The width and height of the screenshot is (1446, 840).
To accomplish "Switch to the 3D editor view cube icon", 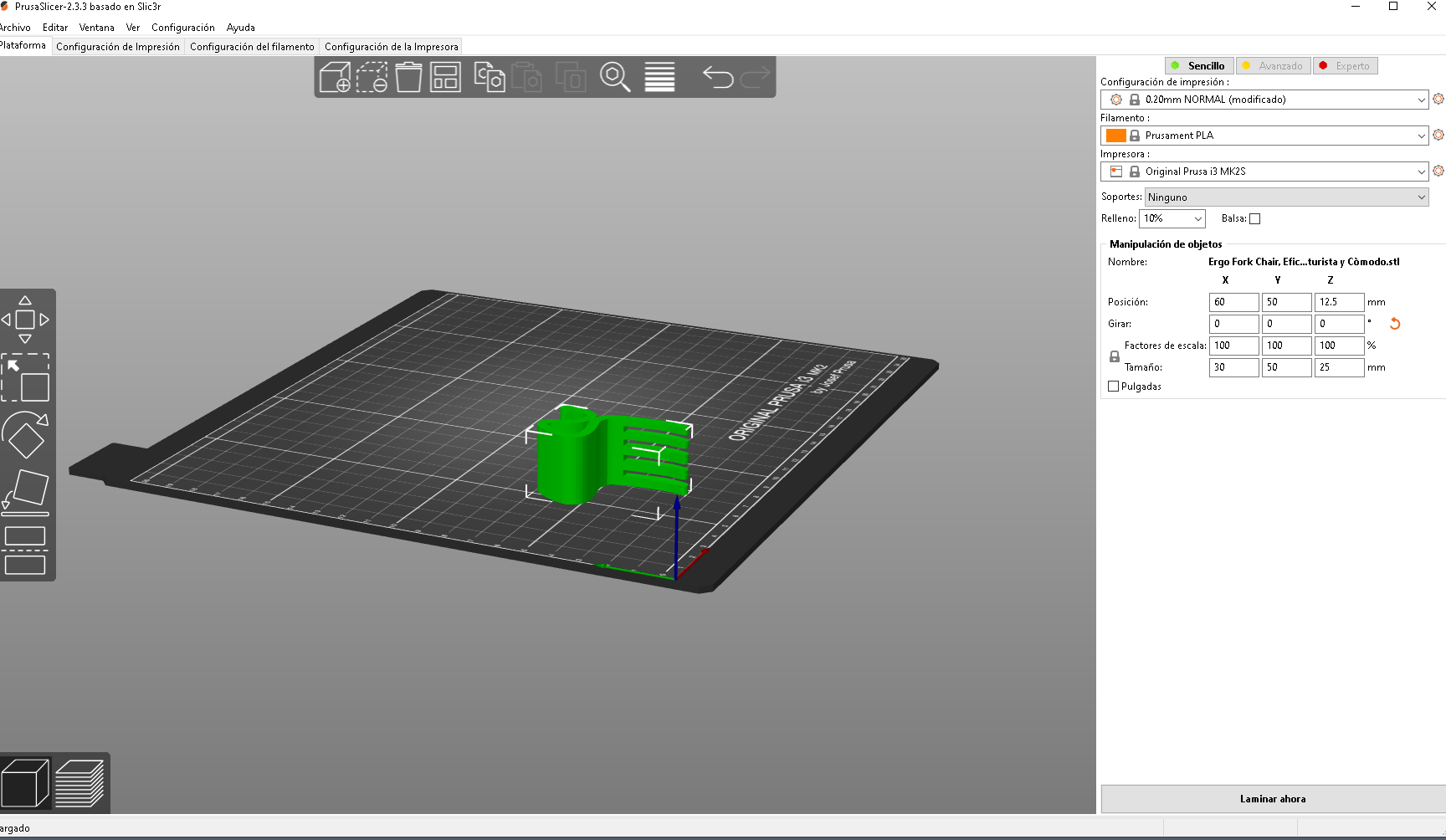I will pos(25,783).
